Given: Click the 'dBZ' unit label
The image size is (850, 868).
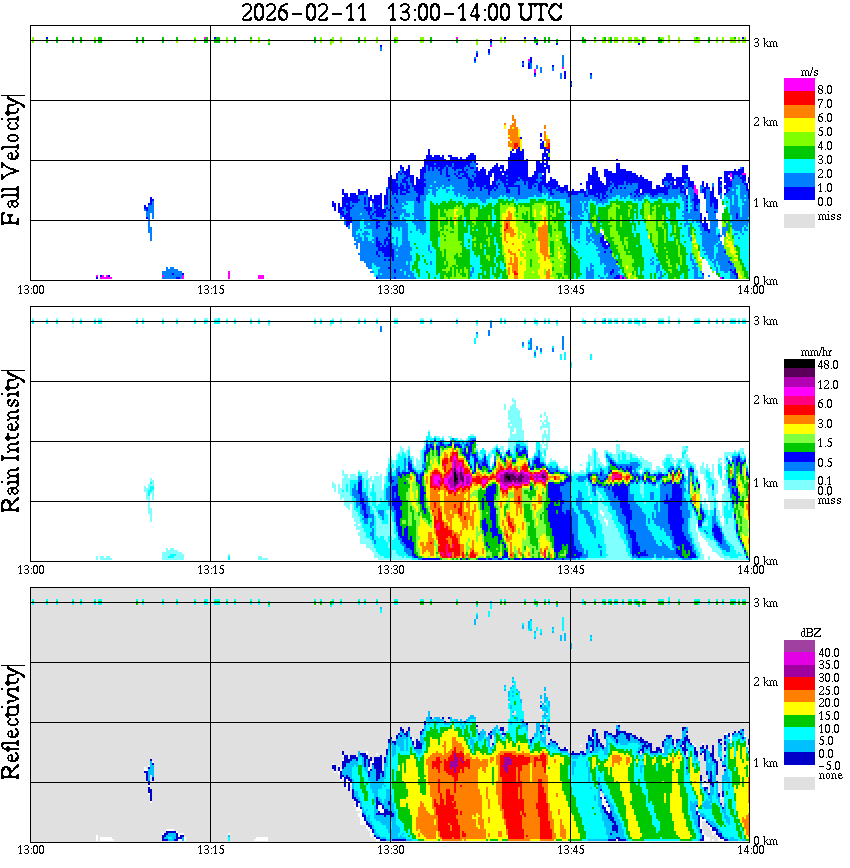Looking at the screenshot, I should (x=811, y=633).
